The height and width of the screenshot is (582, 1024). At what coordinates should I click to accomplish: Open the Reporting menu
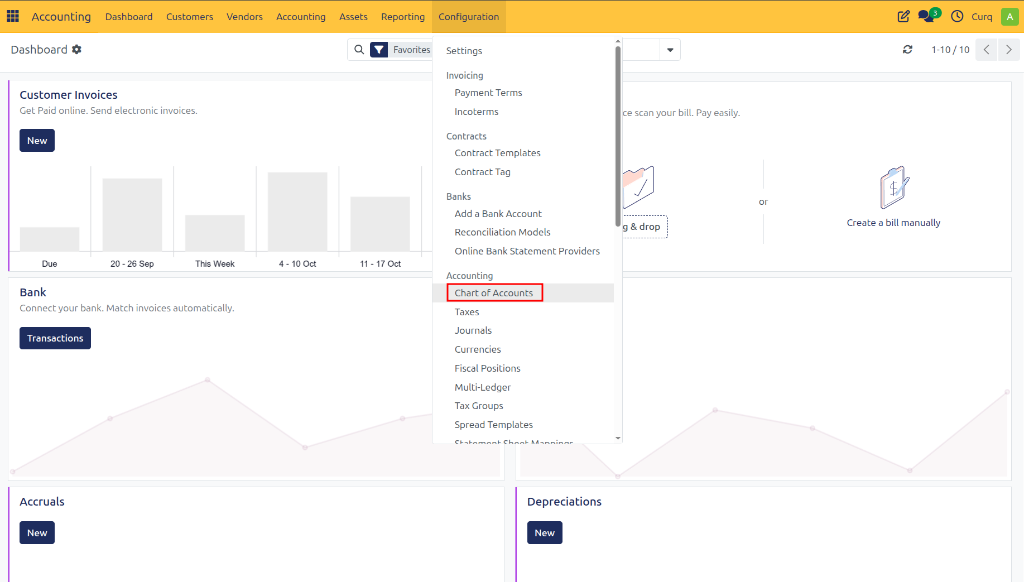point(403,16)
